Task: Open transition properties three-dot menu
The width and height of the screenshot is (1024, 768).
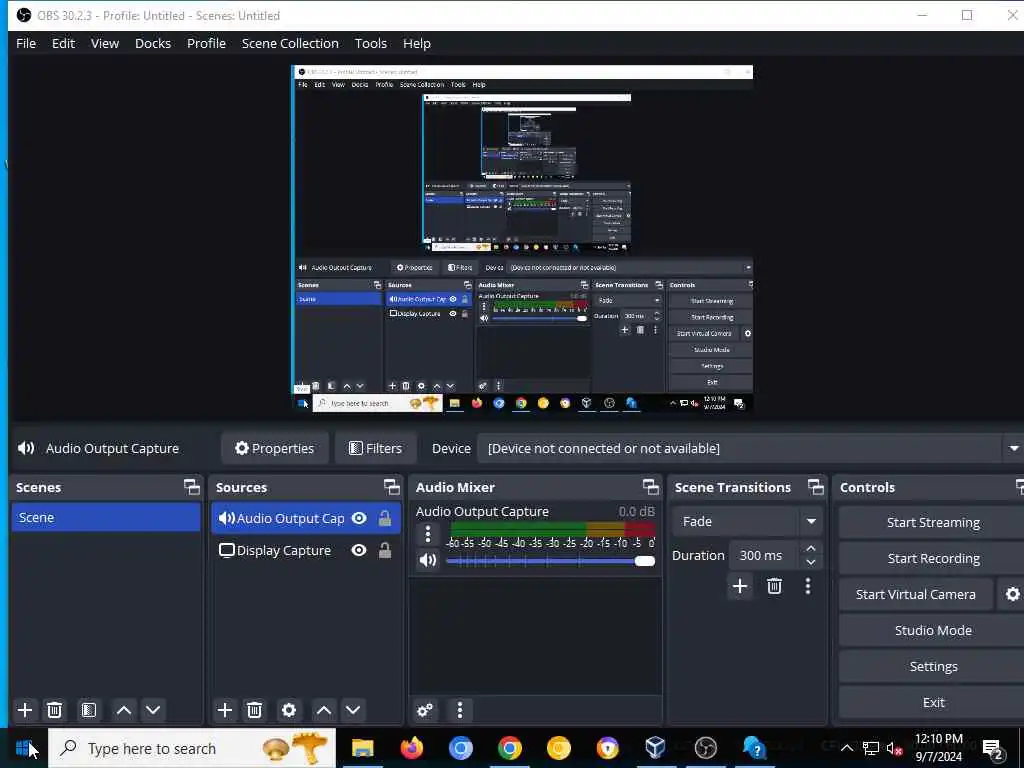Action: click(808, 586)
